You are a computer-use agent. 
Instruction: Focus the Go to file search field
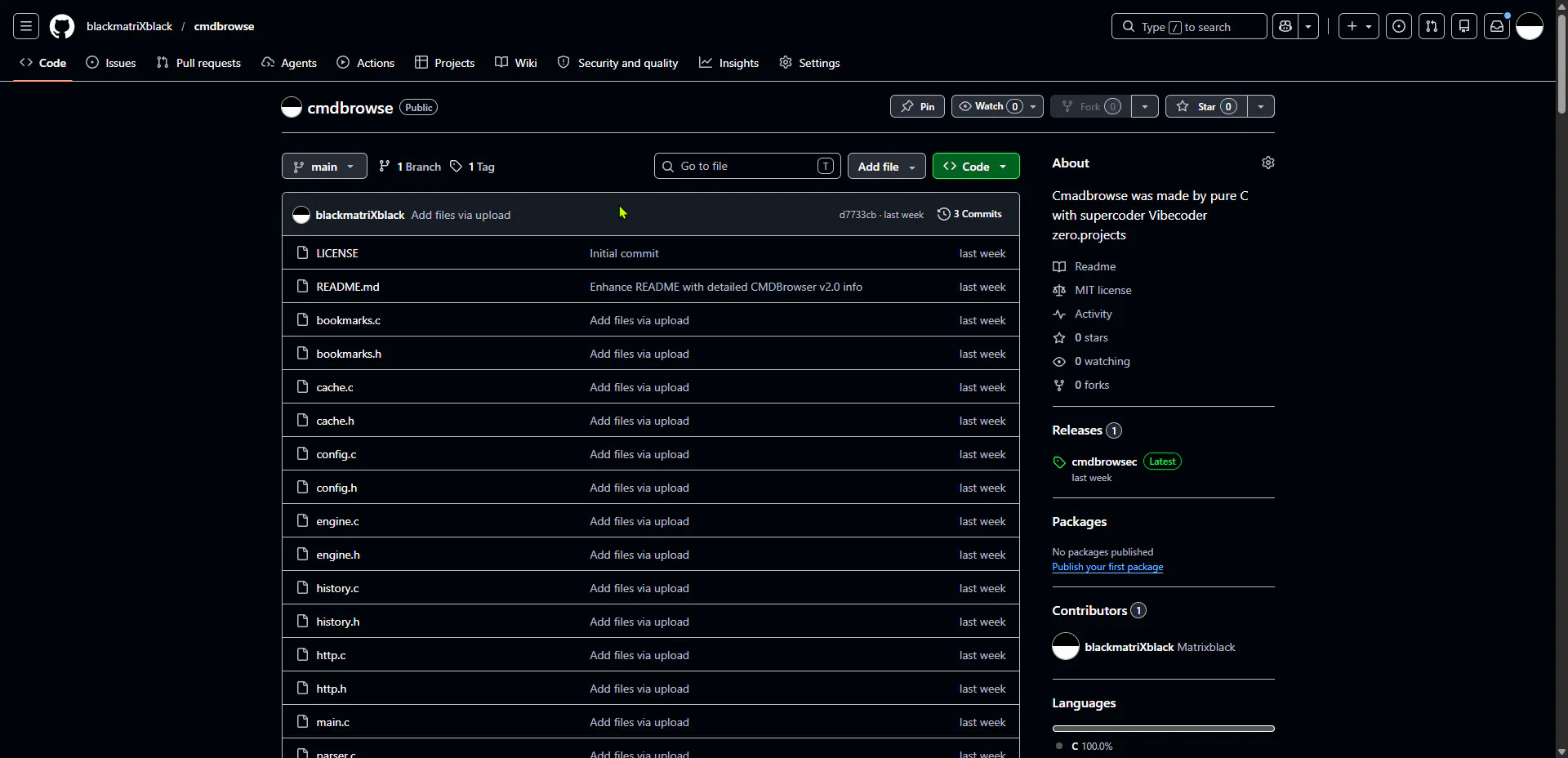coord(747,166)
